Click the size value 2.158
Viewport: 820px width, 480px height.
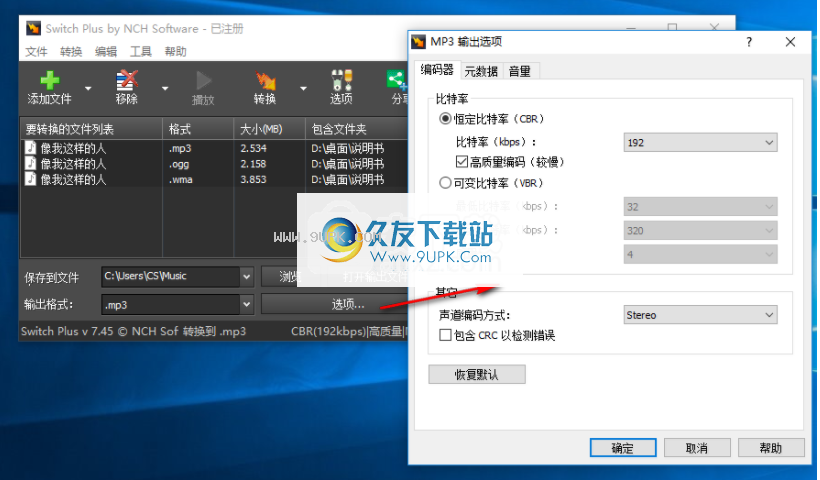point(254,164)
